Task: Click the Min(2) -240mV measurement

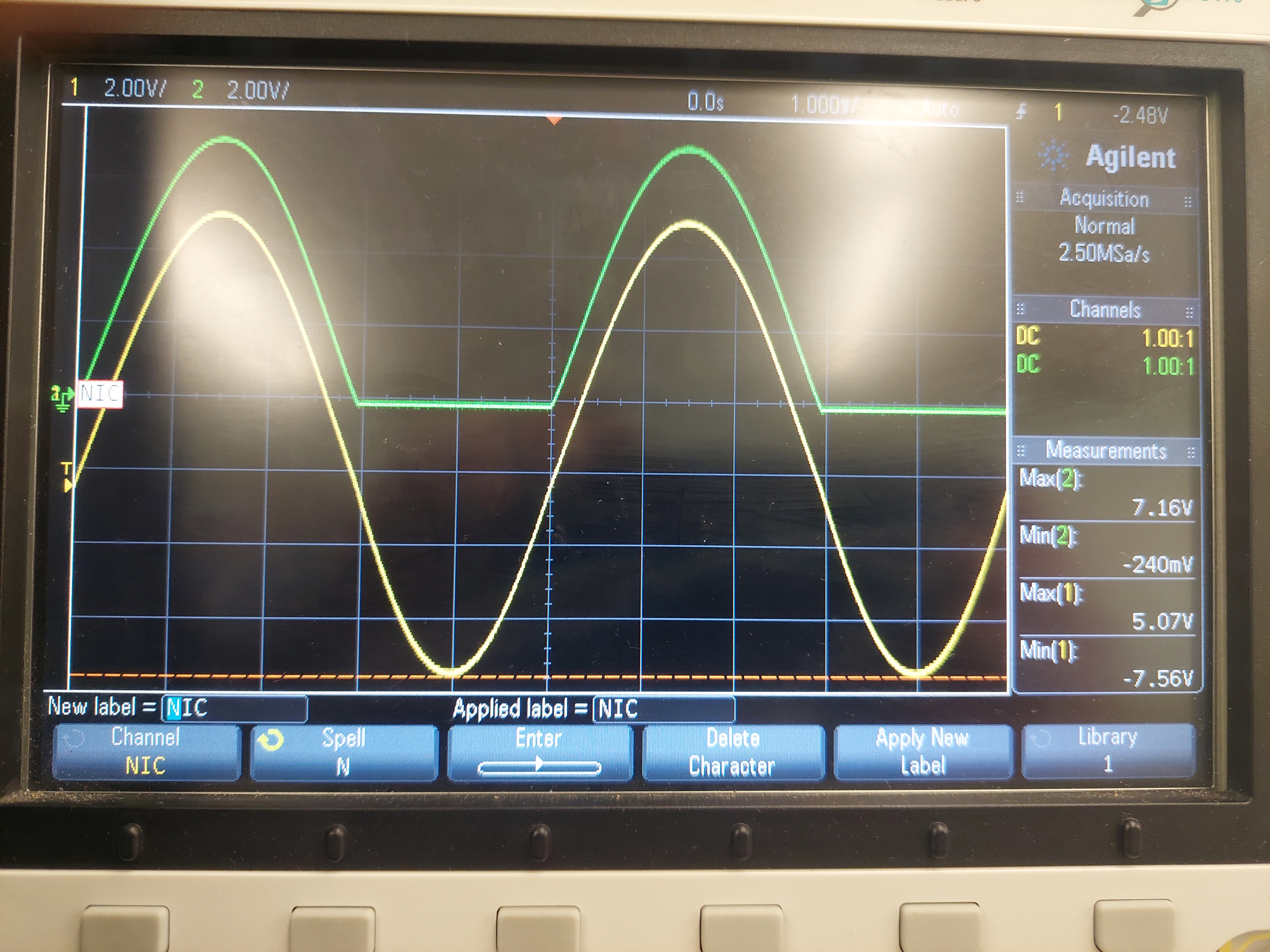Action: pyautogui.click(x=1106, y=551)
